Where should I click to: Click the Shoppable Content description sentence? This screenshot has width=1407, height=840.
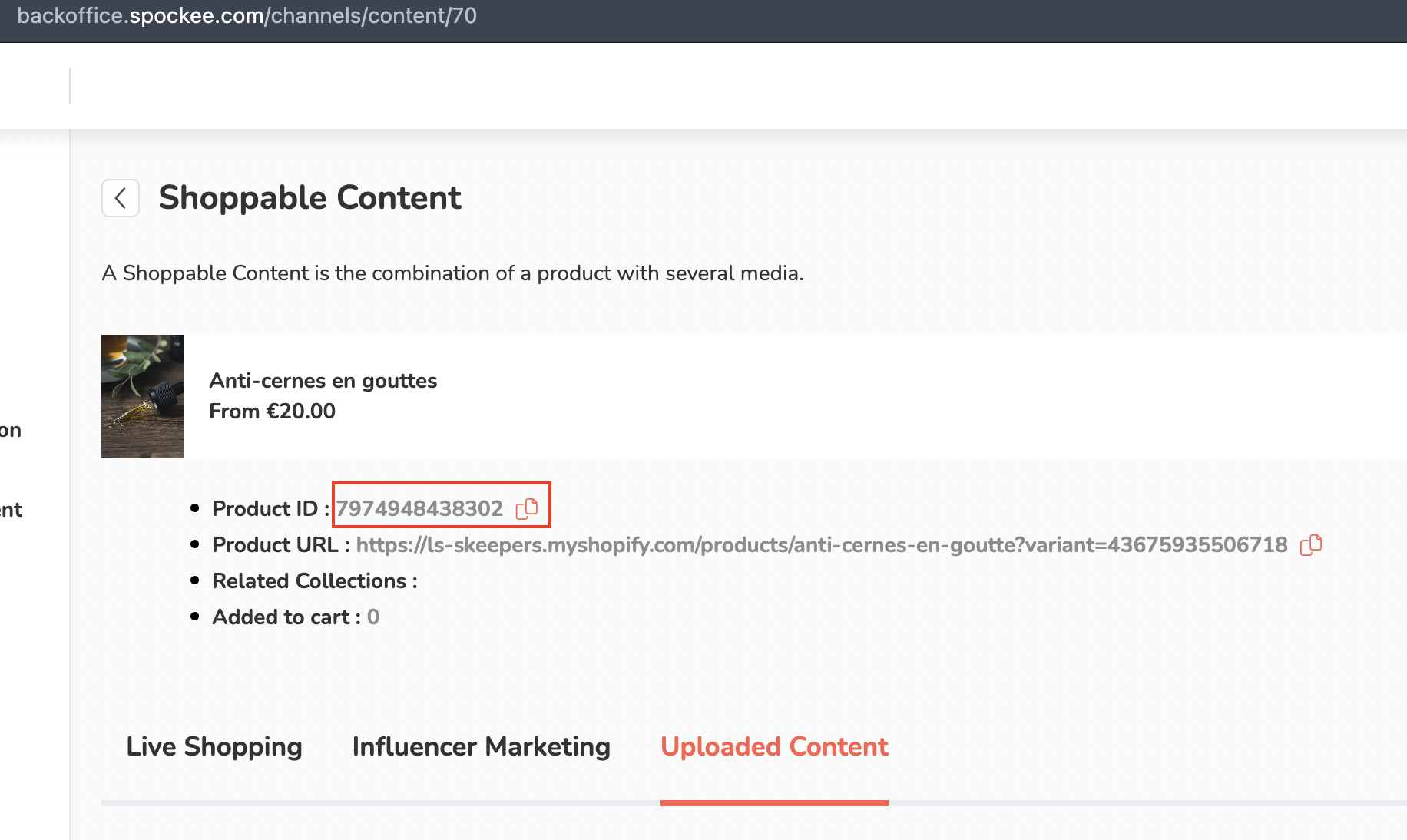click(452, 273)
